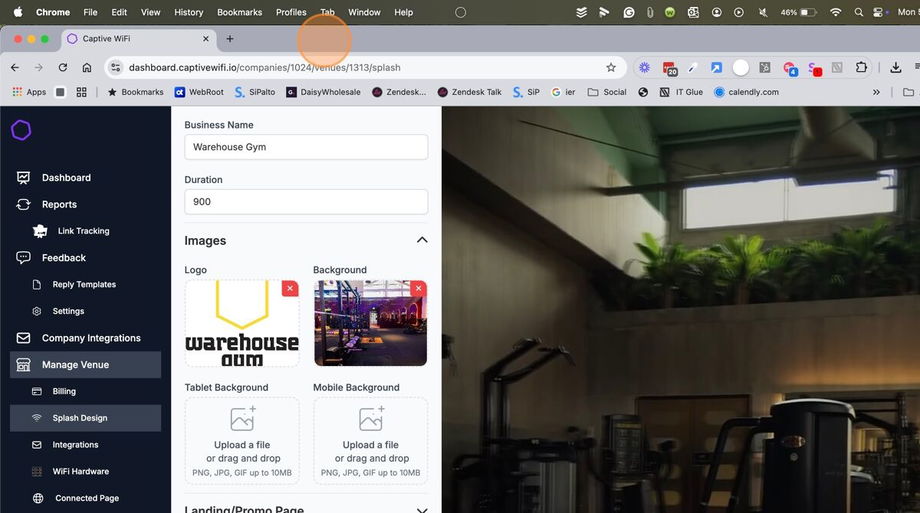This screenshot has width=920, height=513.
Task: Open Chrome downloads
Action: (x=895, y=68)
